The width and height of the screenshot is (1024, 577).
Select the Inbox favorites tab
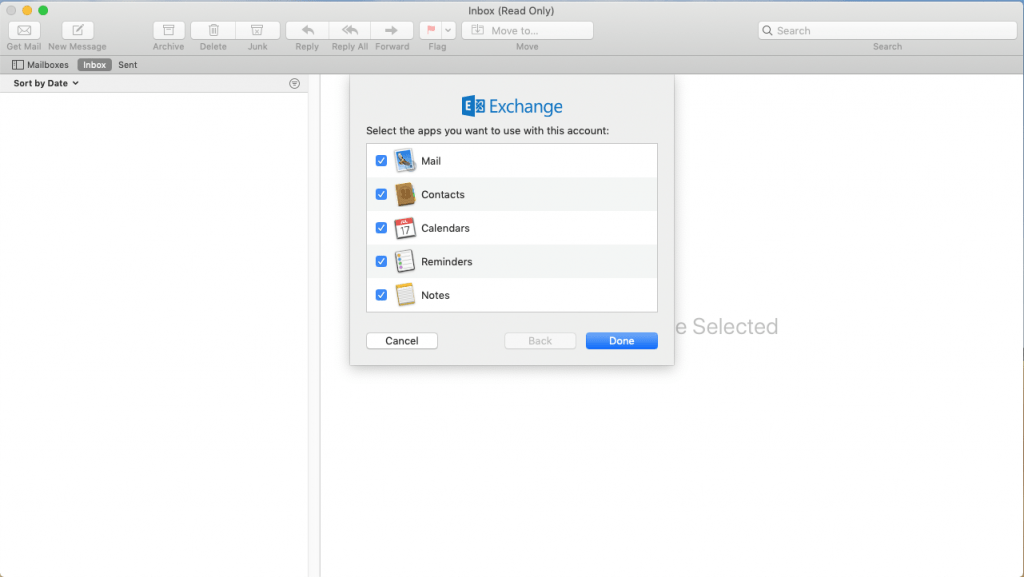95,65
